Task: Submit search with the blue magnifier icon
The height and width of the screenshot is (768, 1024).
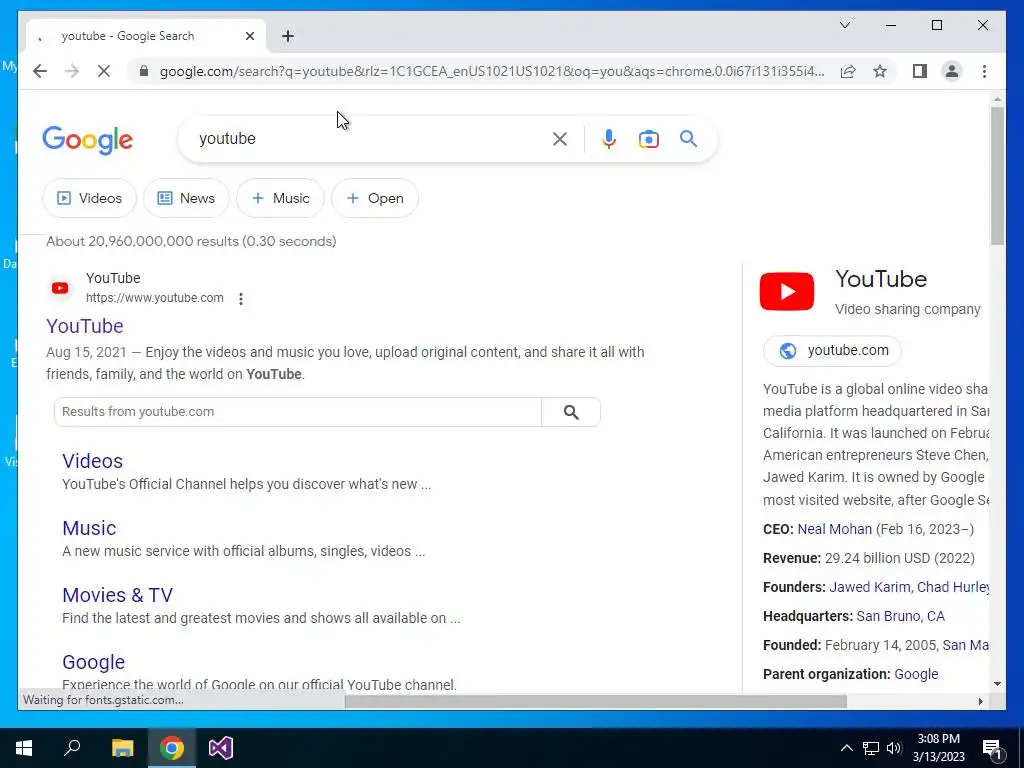Action: (x=688, y=138)
